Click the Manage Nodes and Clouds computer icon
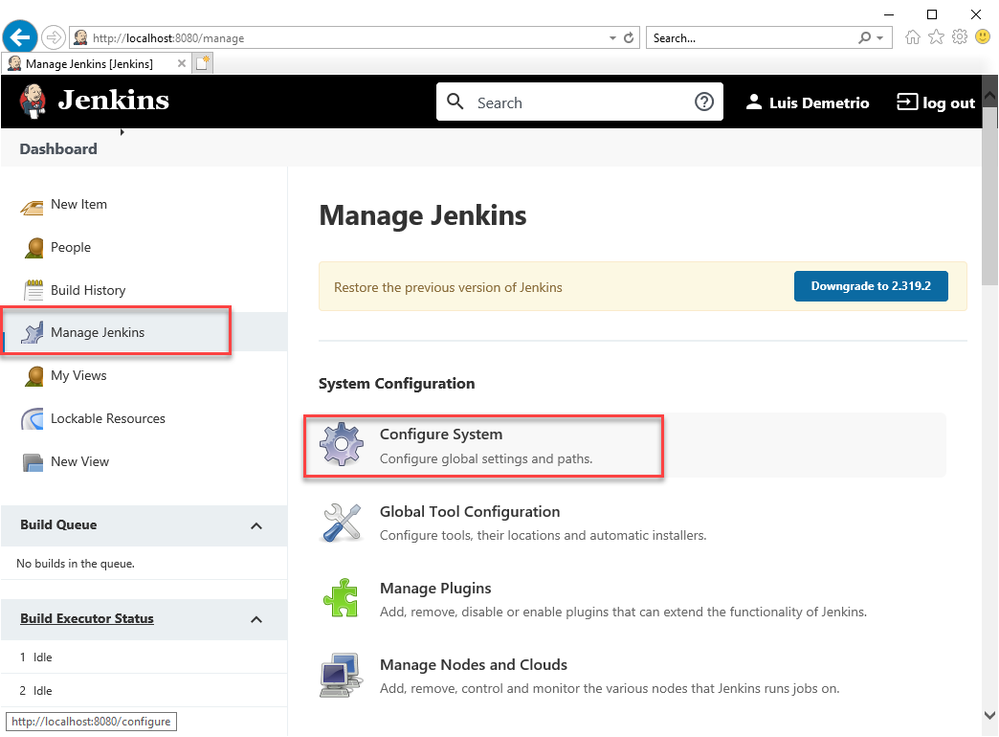The height and width of the screenshot is (737, 999). 341,675
